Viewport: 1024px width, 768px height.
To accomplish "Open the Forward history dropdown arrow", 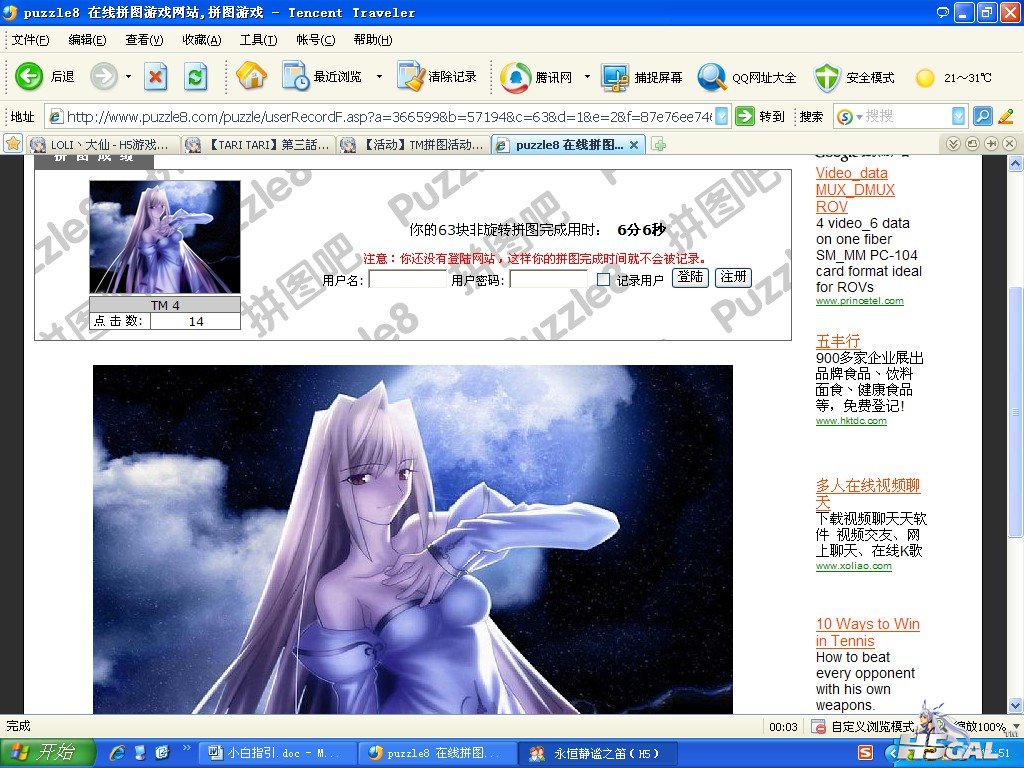I will click(x=128, y=76).
